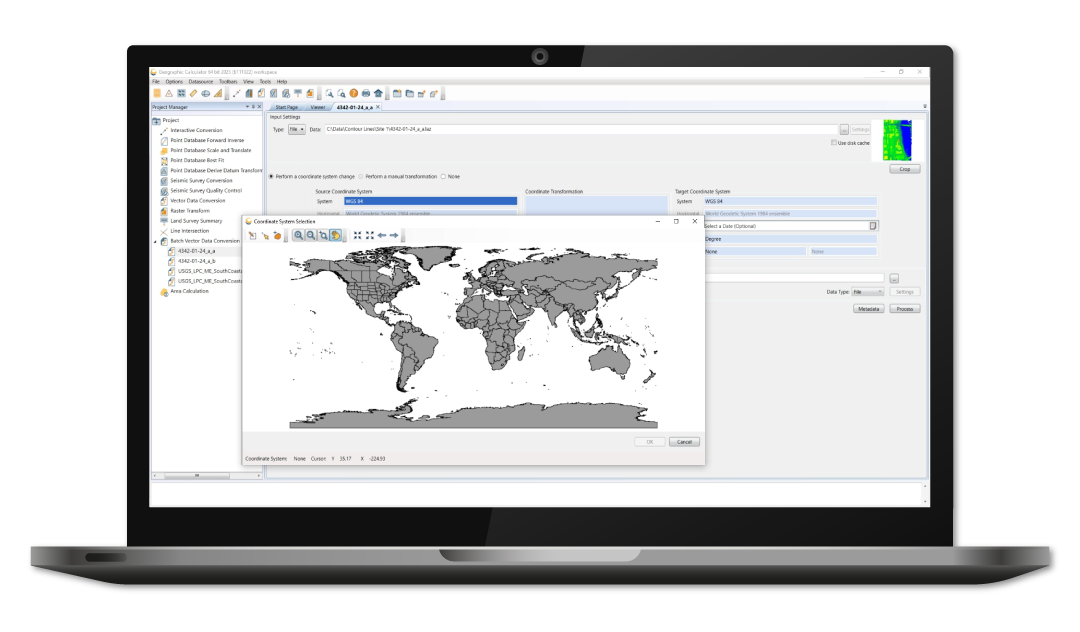Click the home icon on the main toolbar
The image size is (1080, 632).
tap(378, 93)
